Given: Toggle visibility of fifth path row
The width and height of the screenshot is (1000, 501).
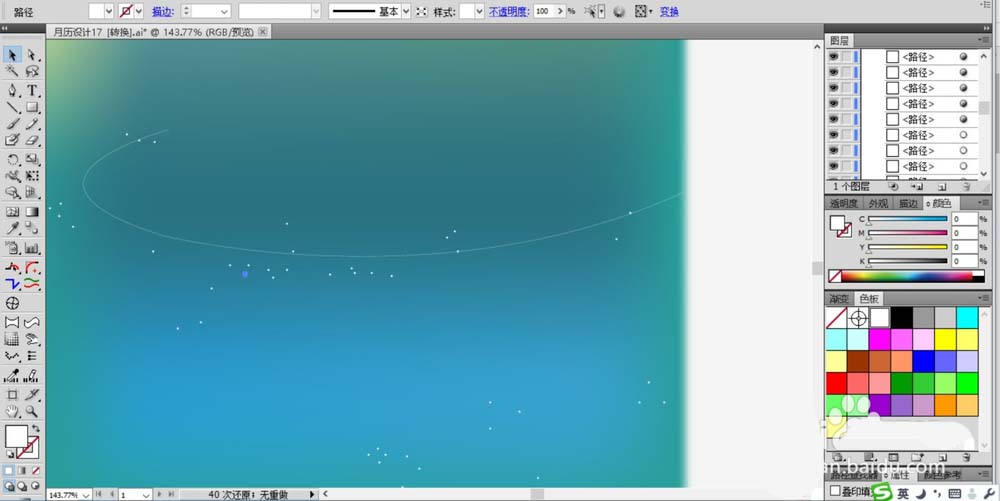Looking at the screenshot, I should coord(834,119).
